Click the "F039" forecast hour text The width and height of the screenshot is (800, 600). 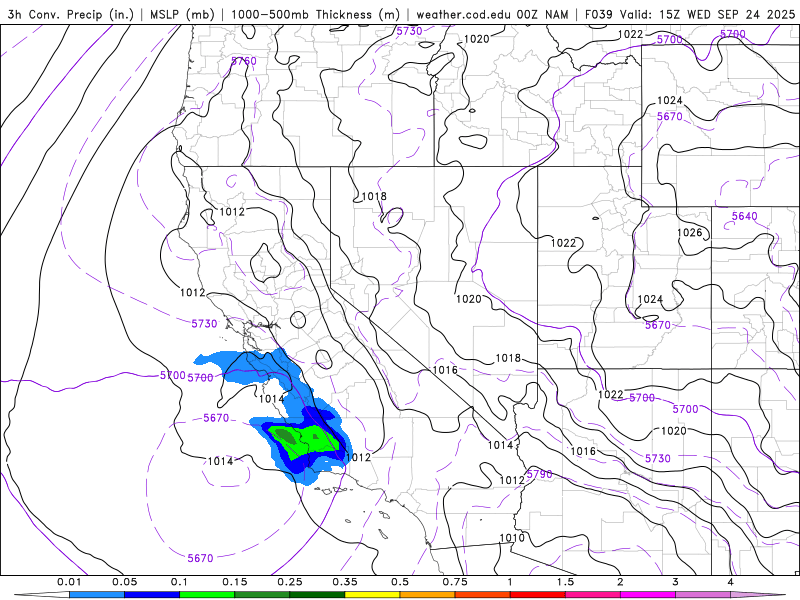tap(598, 14)
